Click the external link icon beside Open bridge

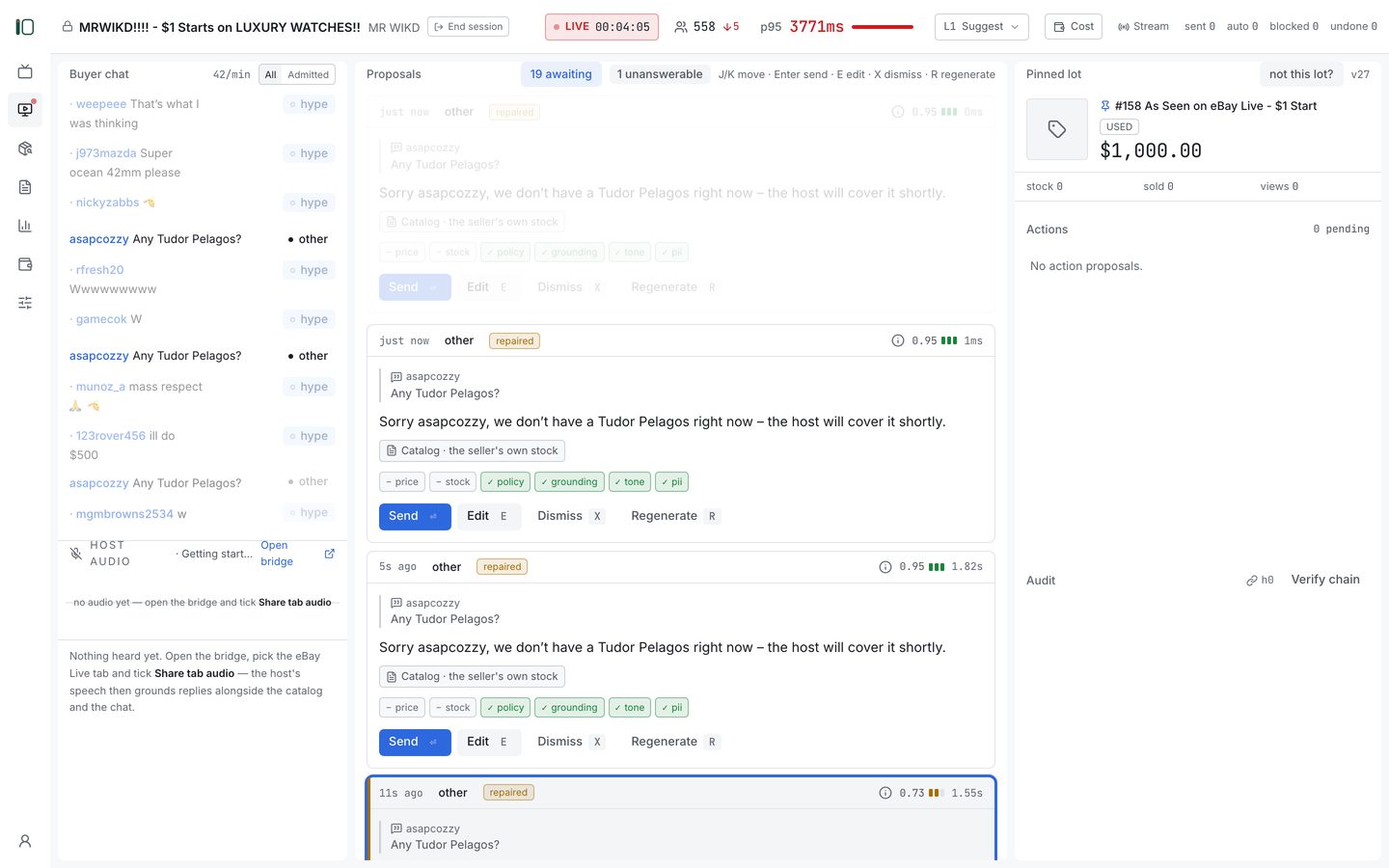(x=329, y=554)
